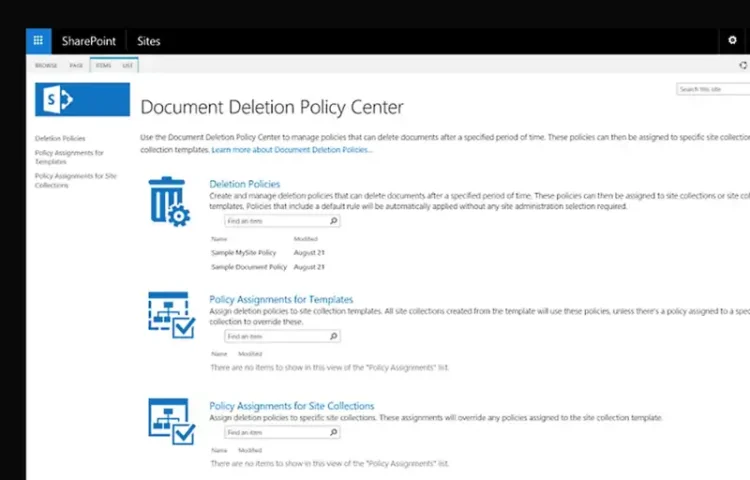Open the PAGE ribbon tab

coord(76,65)
